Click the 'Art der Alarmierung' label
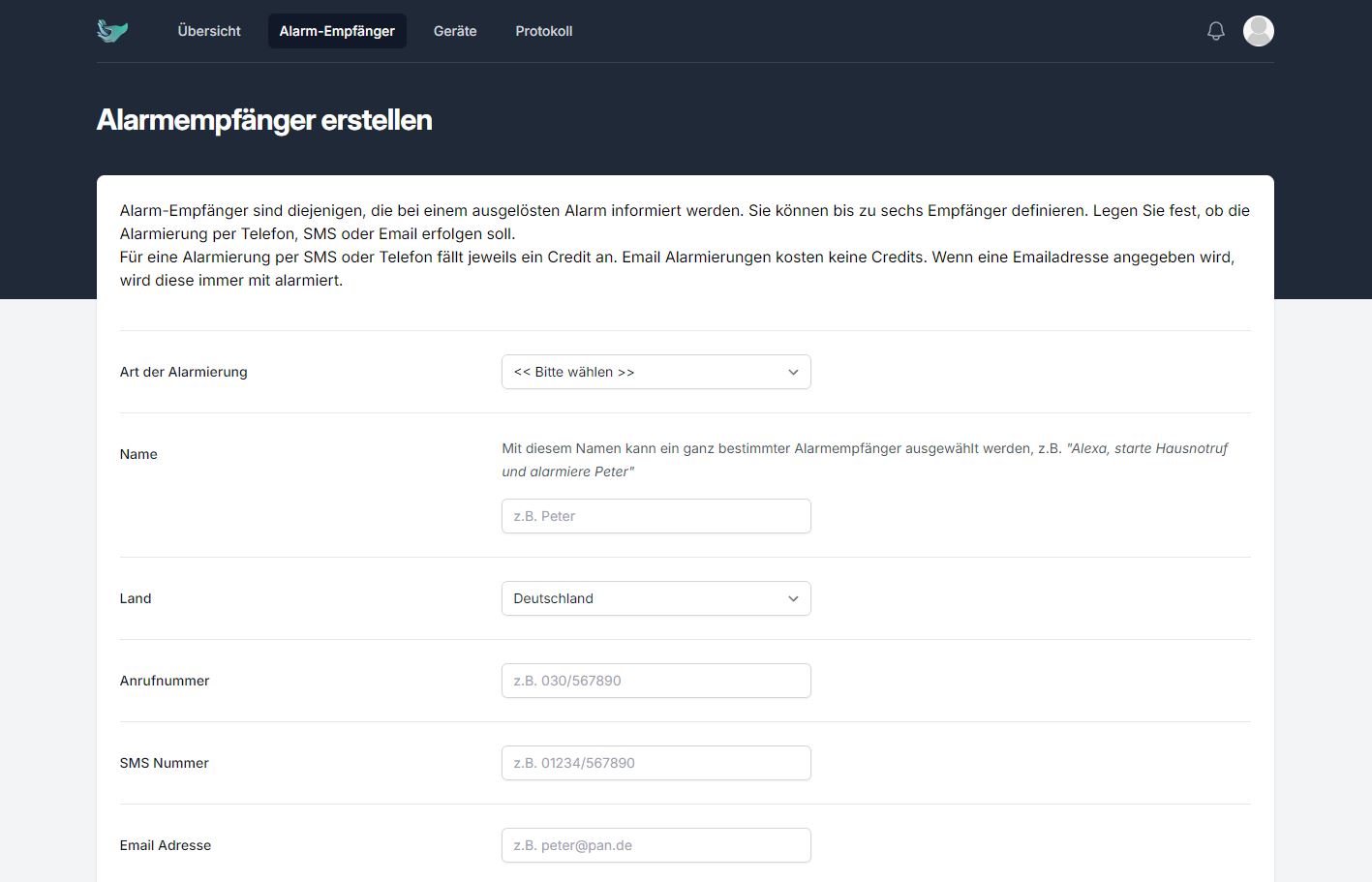Image resolution: width=1372 pixels, height=882 pixels. [x=183, y=372]
